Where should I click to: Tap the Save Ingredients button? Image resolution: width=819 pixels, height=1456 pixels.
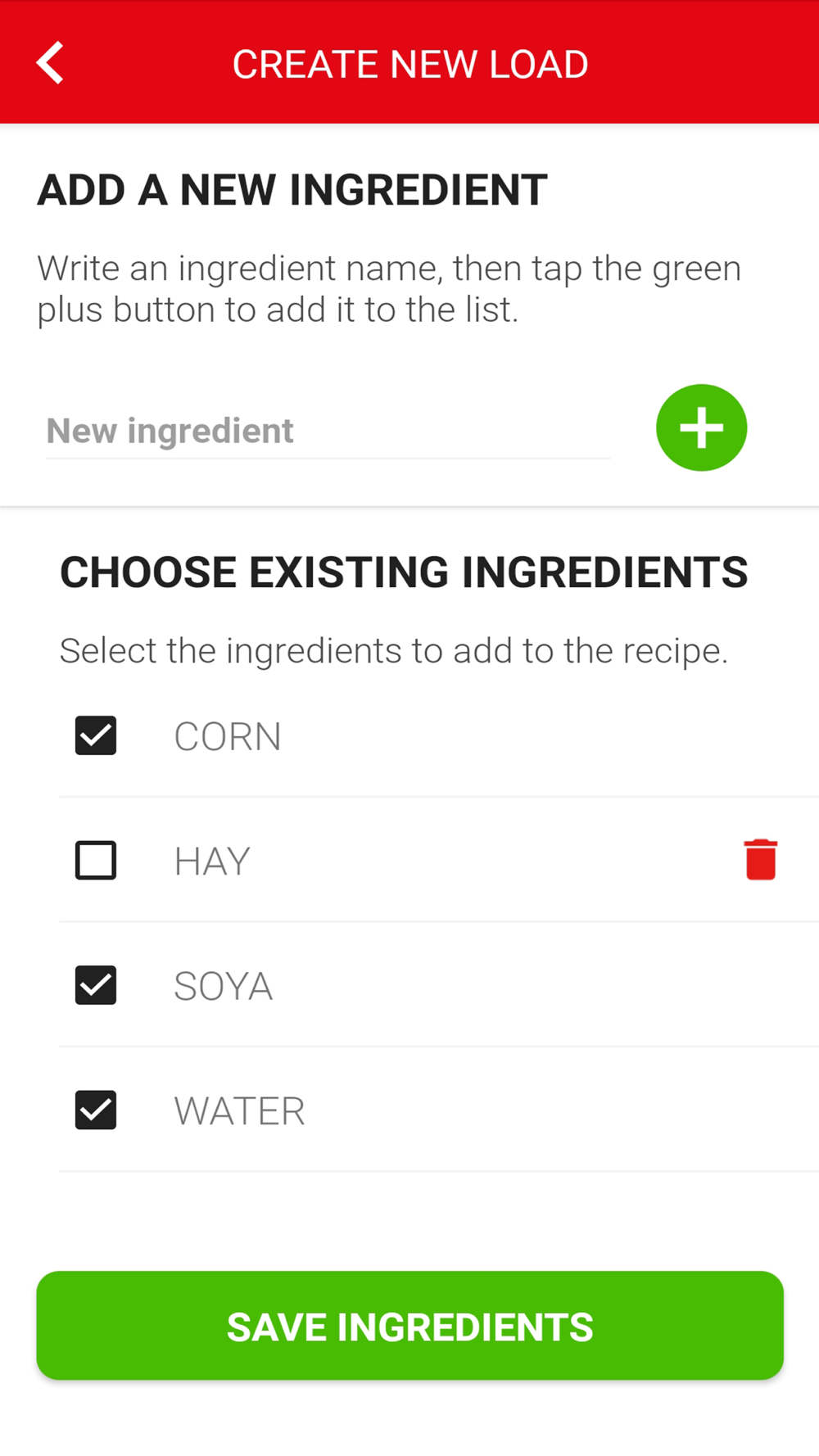click(x=409, y=1326)
